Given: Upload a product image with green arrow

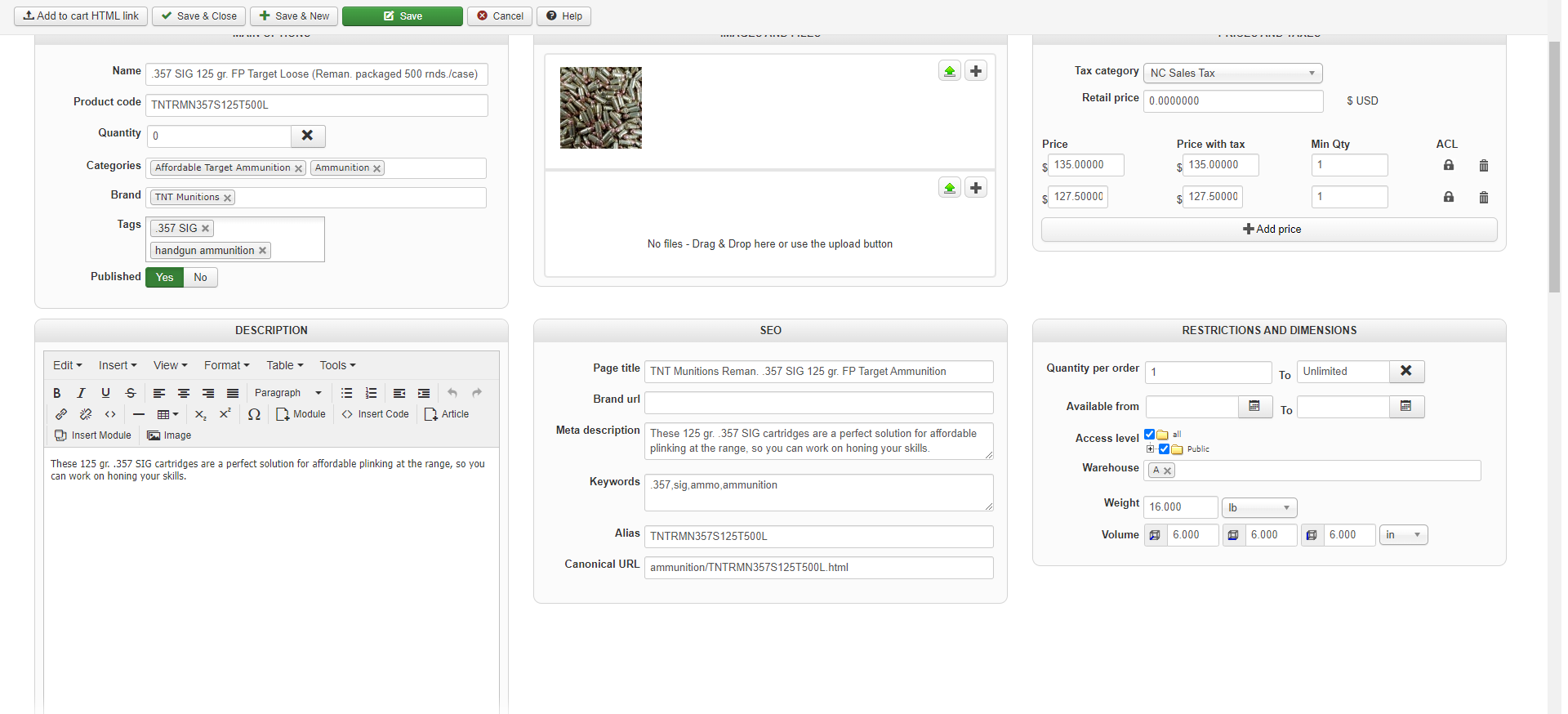Looking at the screenshot, I should click(950, 71).
